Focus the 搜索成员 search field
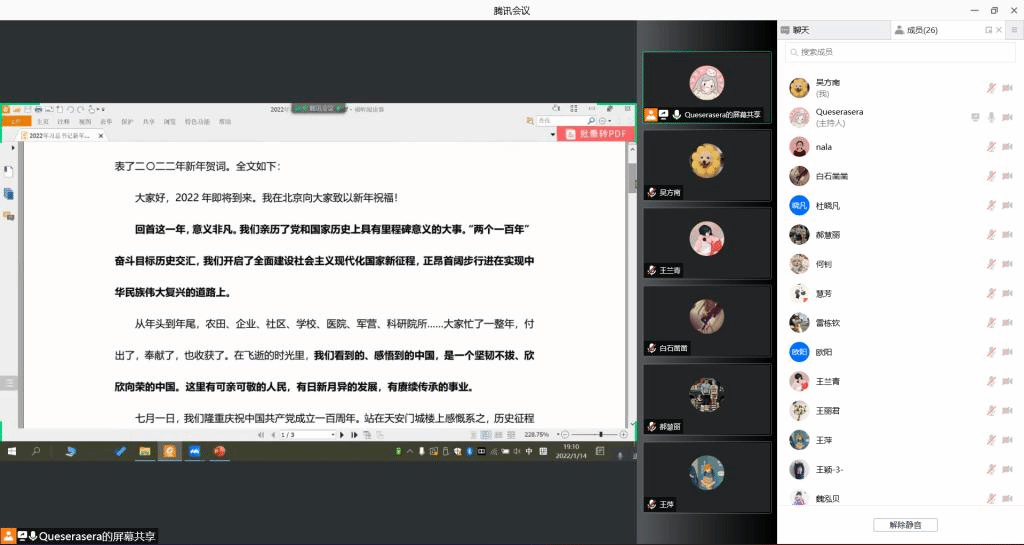1024x545 pixels. 900,52
